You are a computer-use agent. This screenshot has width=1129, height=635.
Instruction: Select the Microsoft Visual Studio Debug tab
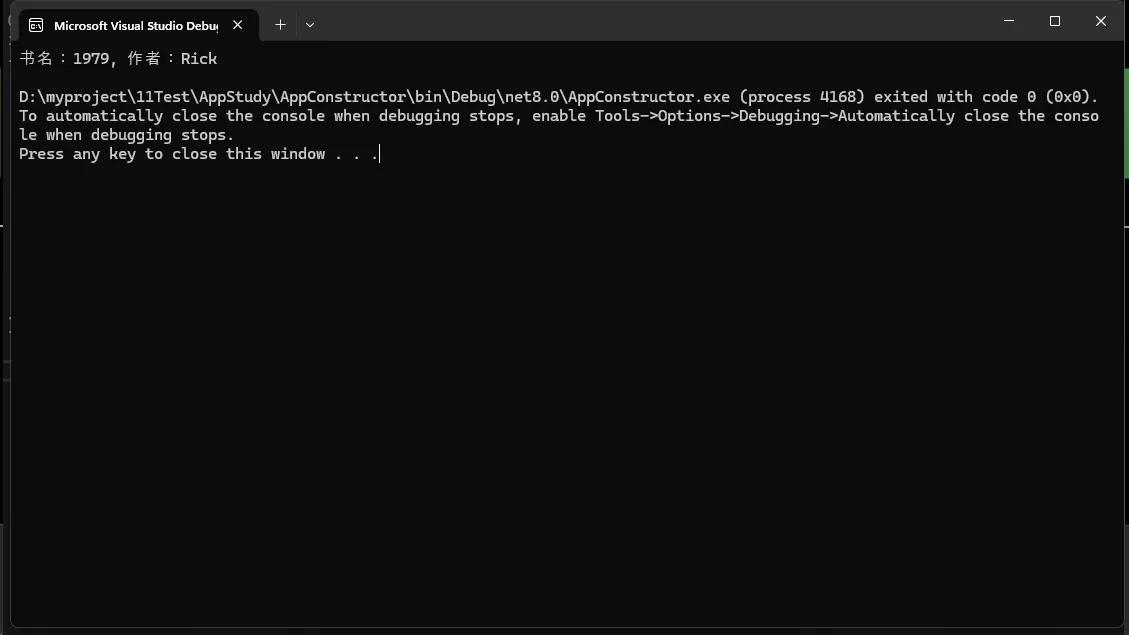coord(138,25)
